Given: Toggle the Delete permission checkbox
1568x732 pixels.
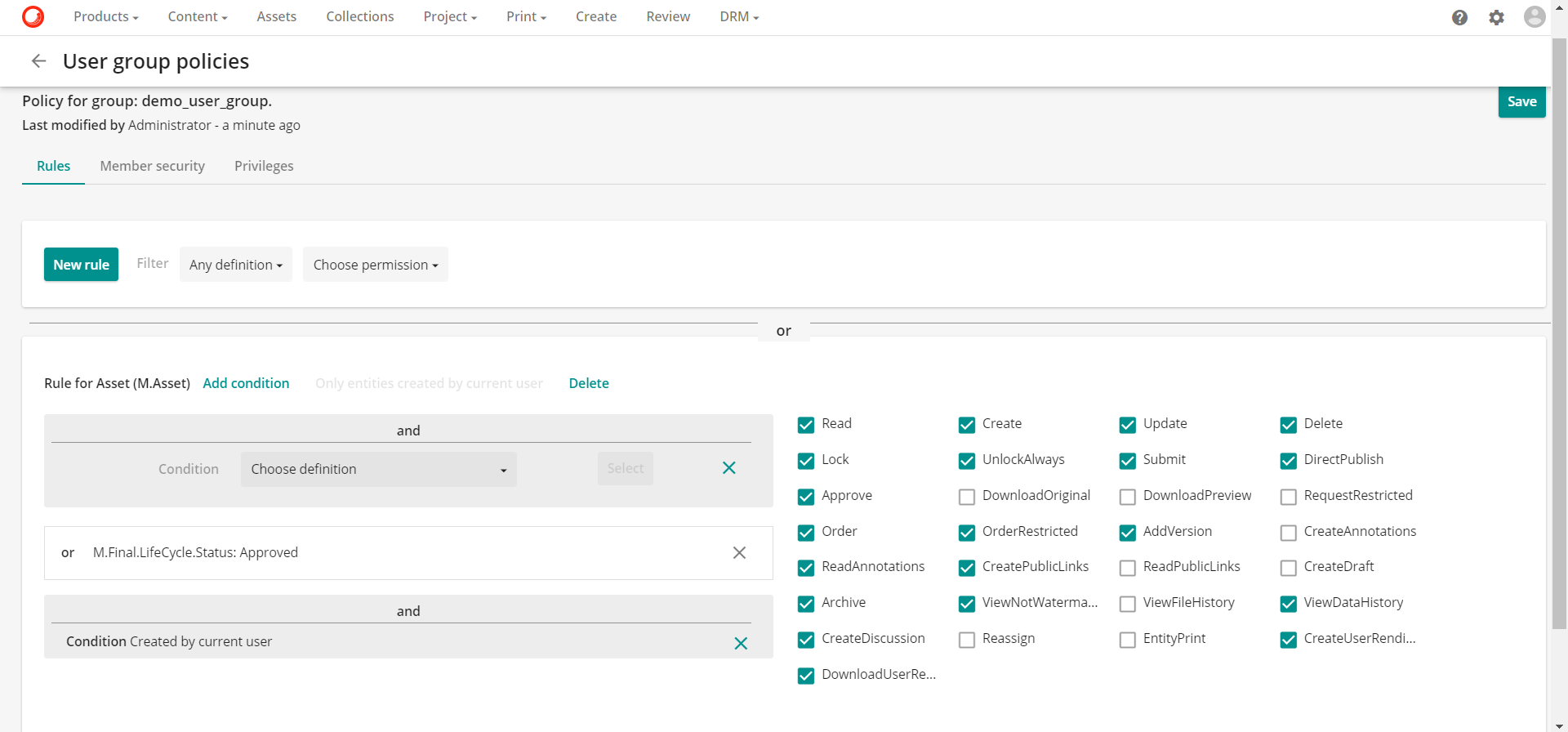Looking at the screenshot, I should (x=1289, y=425).
